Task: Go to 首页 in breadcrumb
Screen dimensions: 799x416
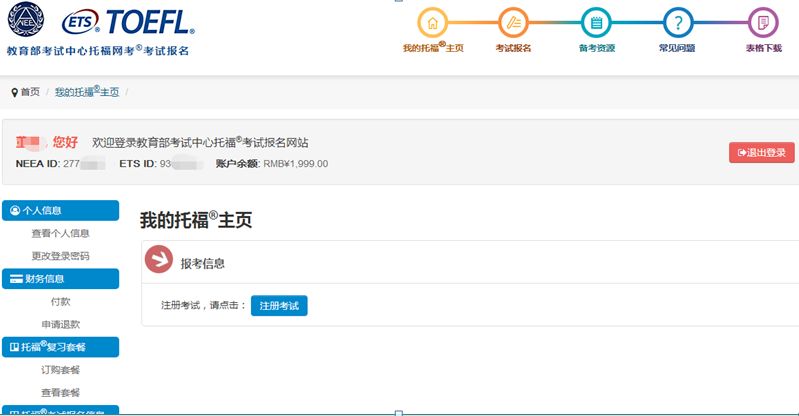Action: (x=30, y=92)
